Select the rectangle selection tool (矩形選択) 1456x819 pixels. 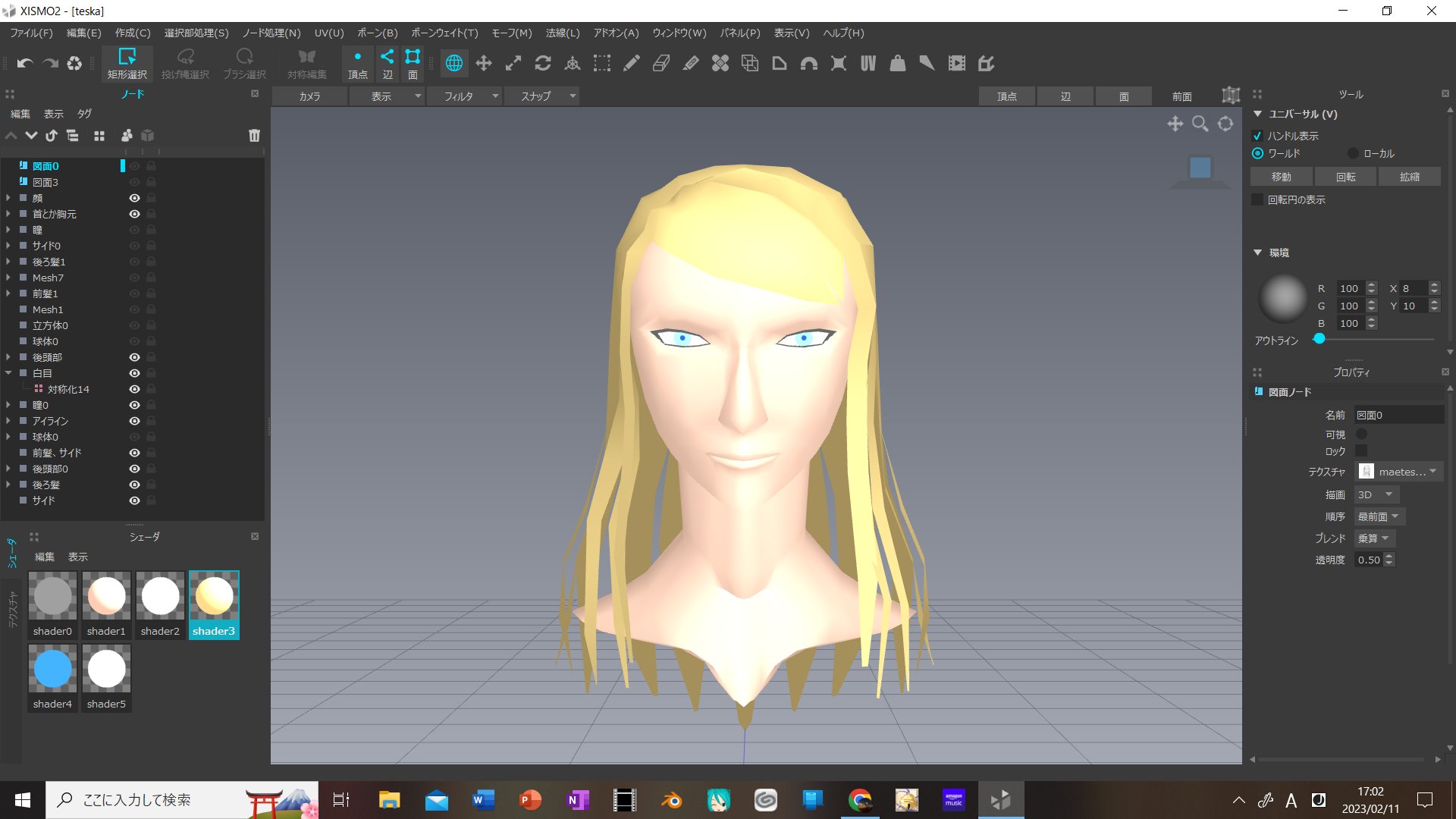pyautogui.click(x=127, y=63)
